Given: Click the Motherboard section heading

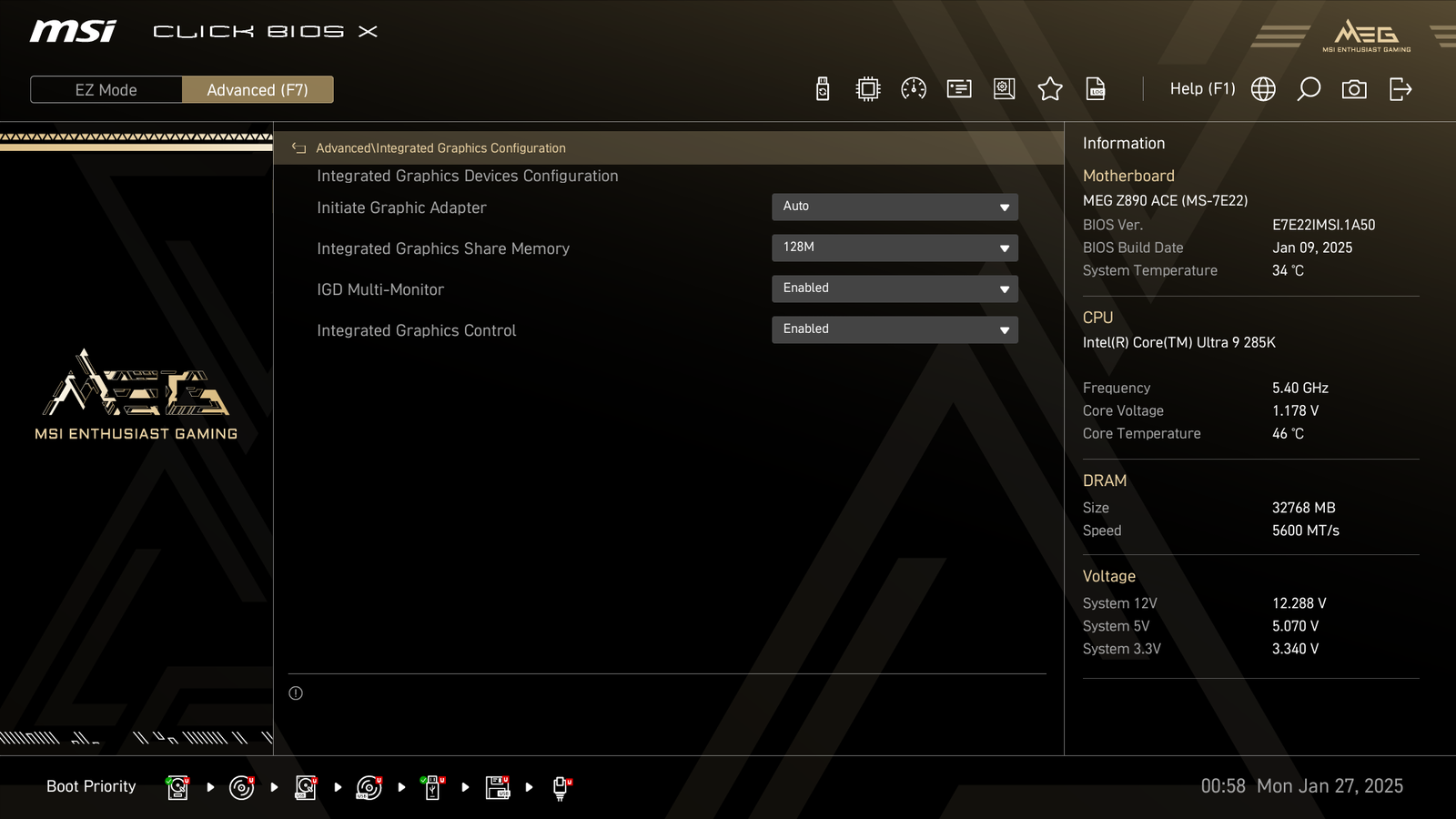Looking at the screenshot, I should tap(1128, 176).
